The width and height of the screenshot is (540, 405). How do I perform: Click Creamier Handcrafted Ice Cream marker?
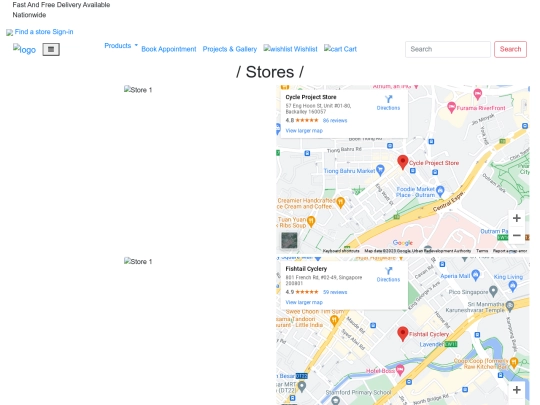click(340, 202)
